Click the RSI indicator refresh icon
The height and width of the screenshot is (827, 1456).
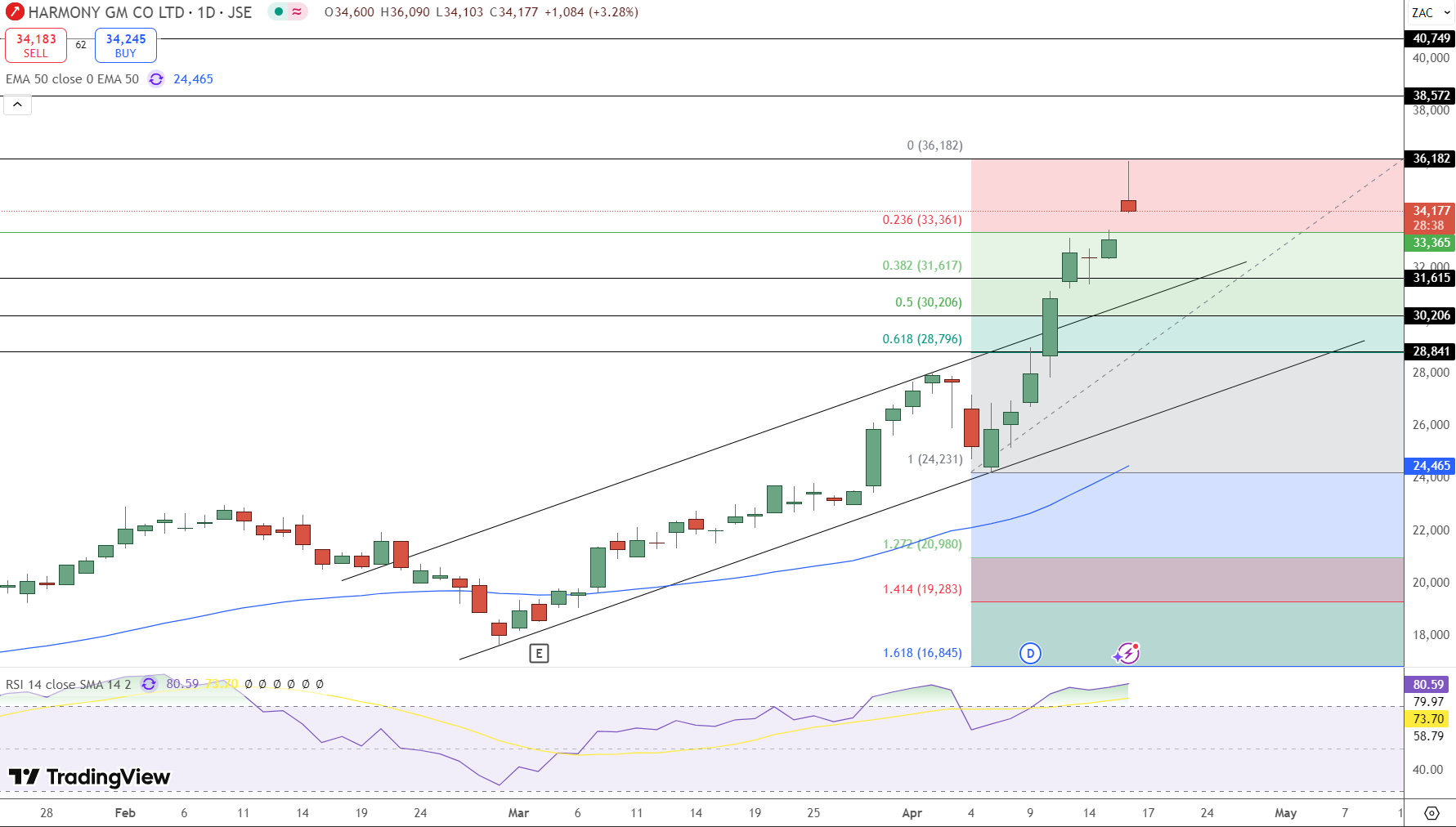[x=149, y=684]
